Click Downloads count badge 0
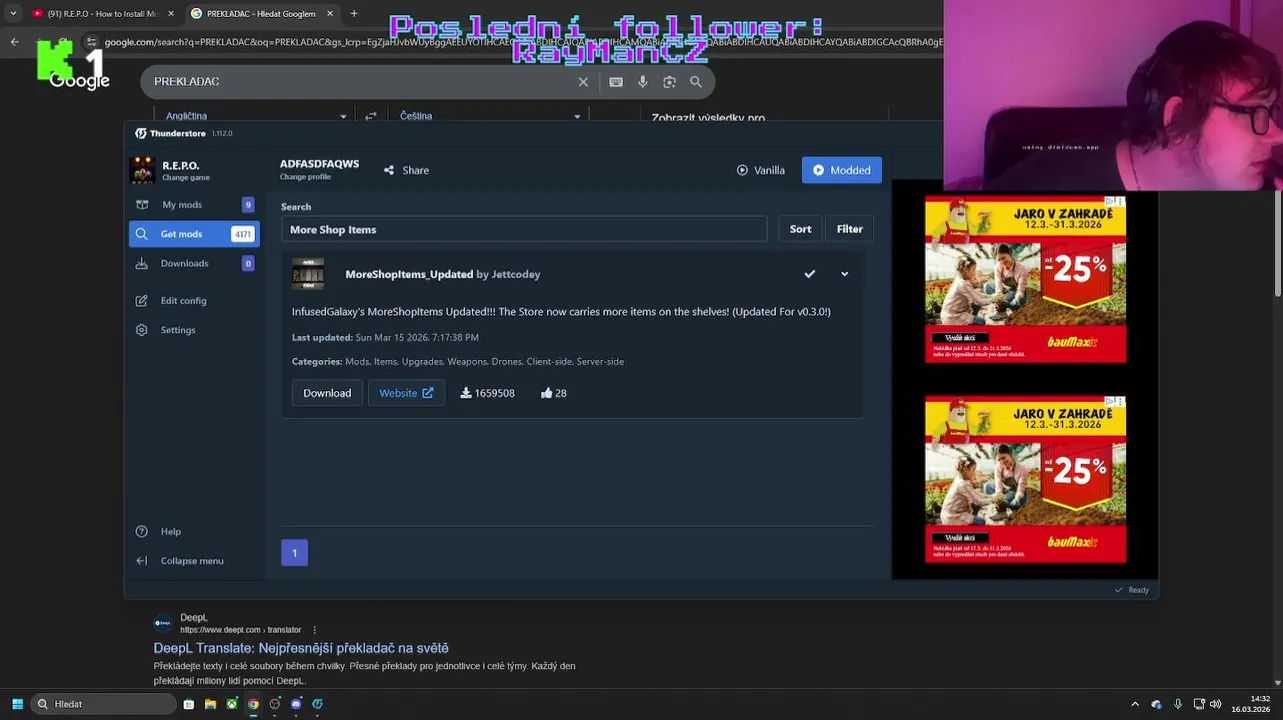This screenshot has width=1283, height=720. click(248, 263)
